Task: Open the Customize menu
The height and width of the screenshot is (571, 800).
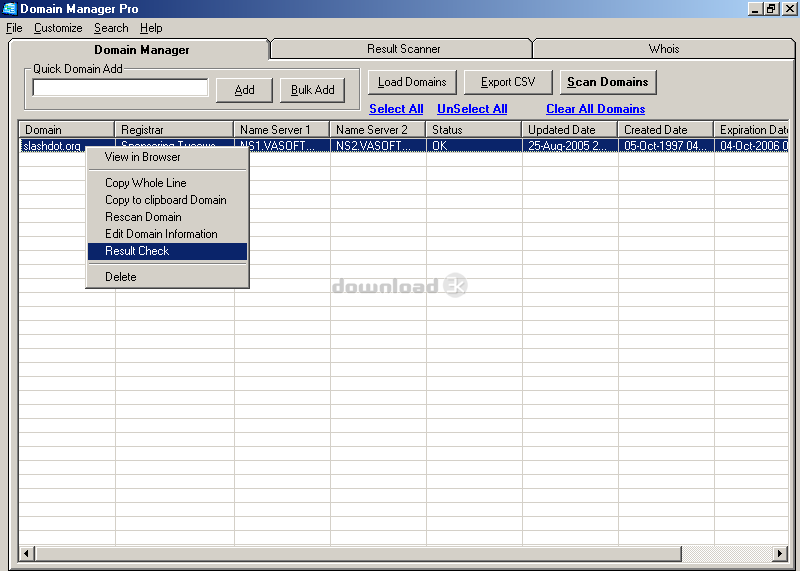Action: 58,28
